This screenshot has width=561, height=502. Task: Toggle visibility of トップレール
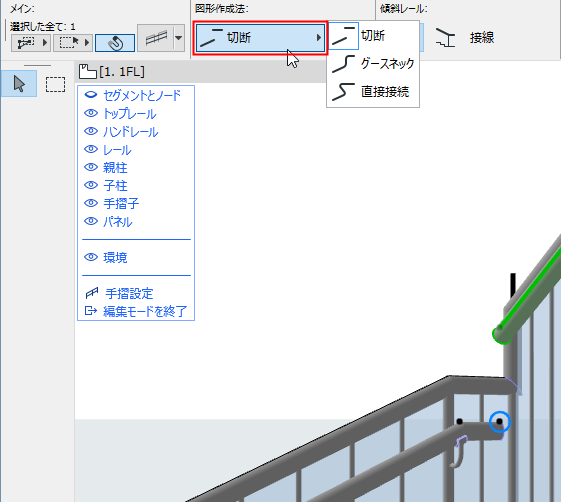pyautogui.click(x=91, y=113)
